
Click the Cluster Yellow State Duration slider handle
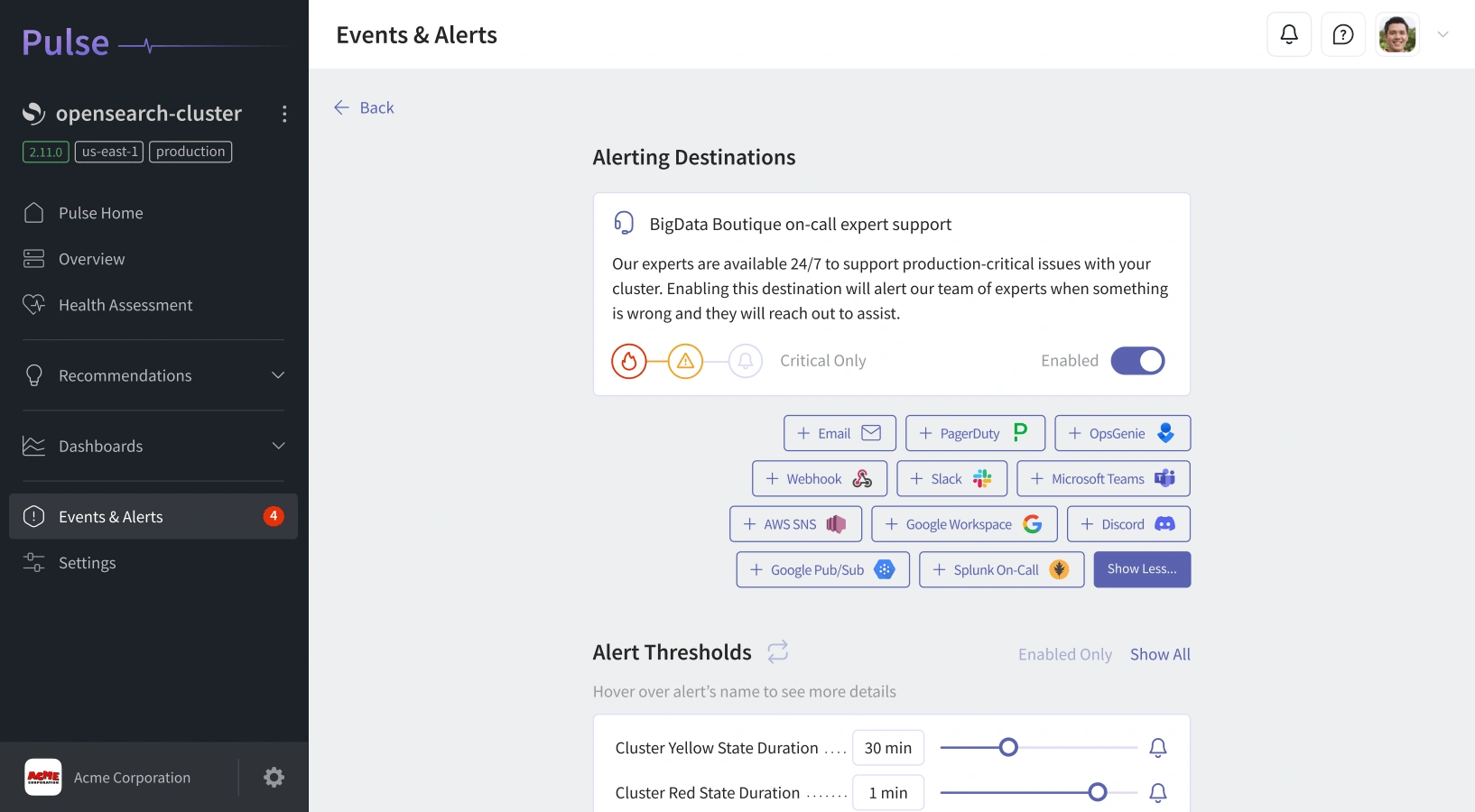[1009, 747]
